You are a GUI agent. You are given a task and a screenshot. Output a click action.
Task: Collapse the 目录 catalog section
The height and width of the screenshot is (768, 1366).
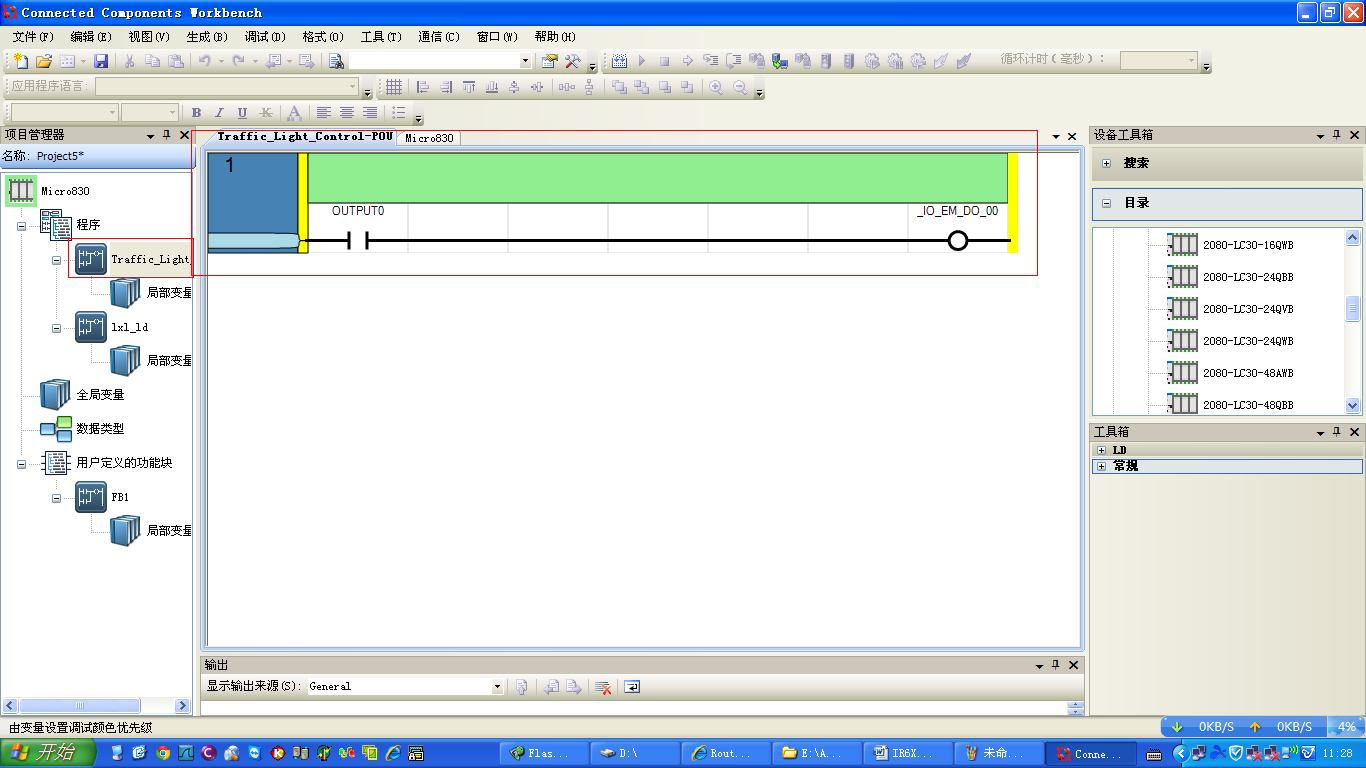pyautogui.click(x=1107, y=203)
